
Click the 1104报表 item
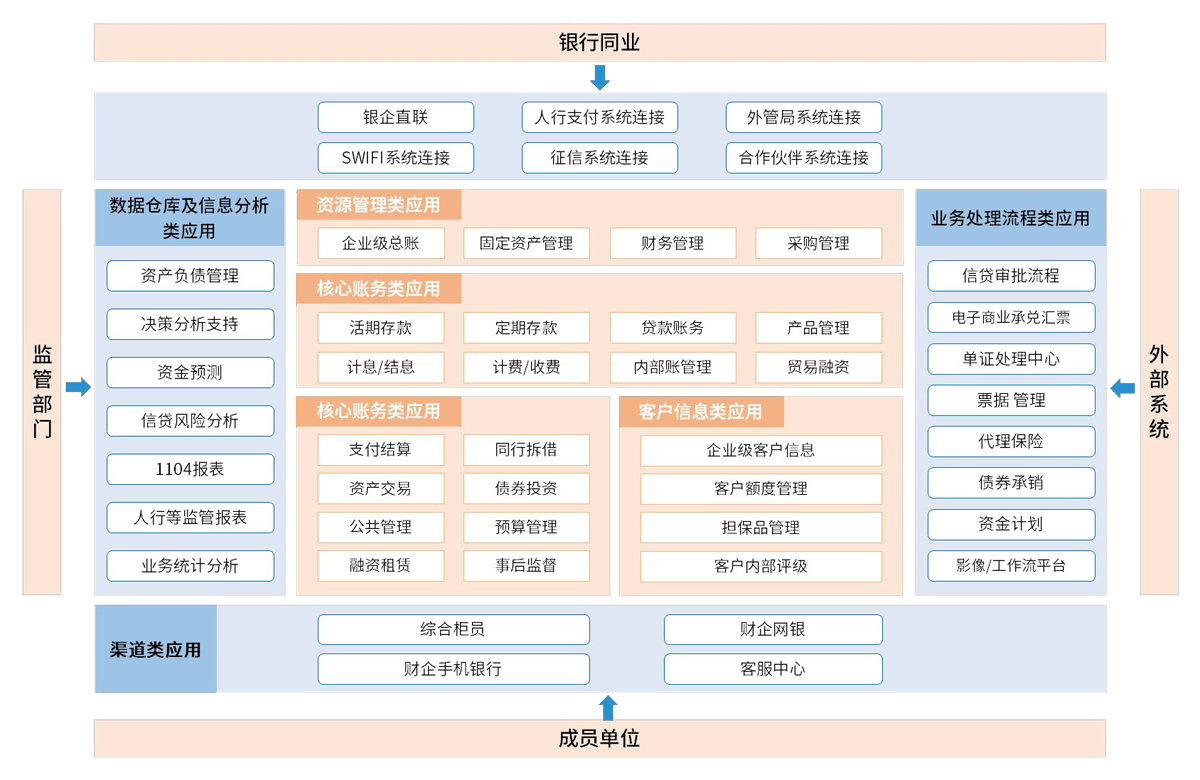[x=190, y=469]
